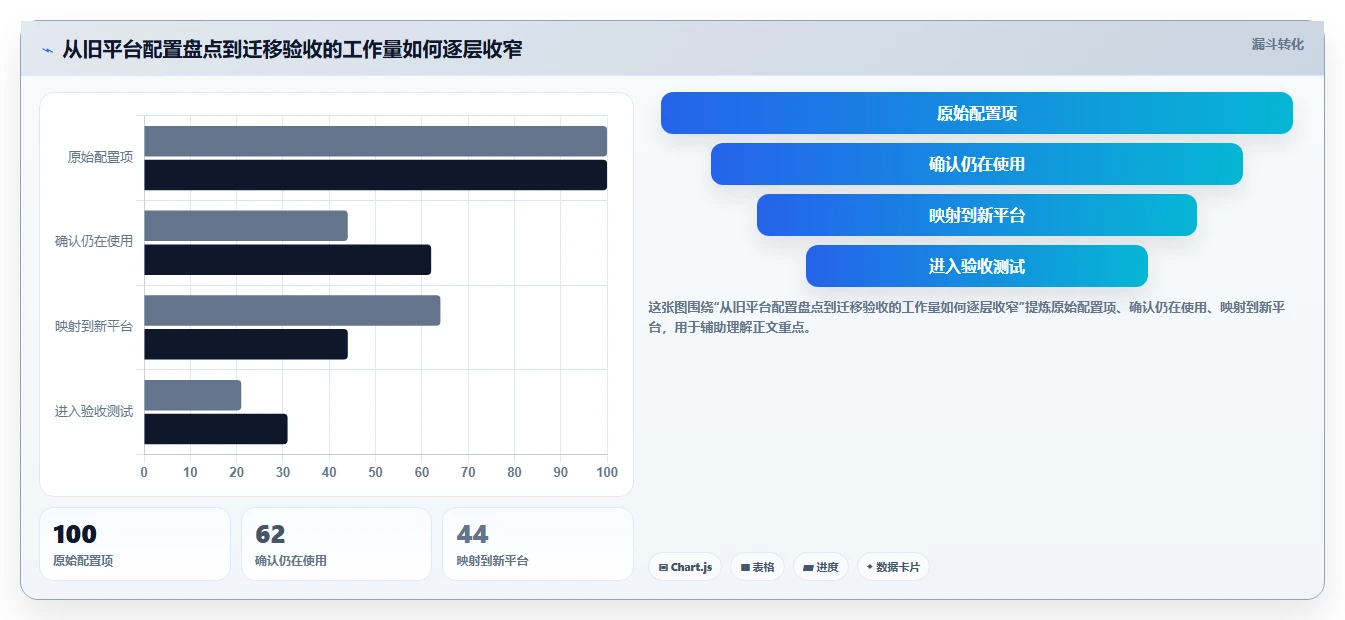Click the x-axis tick label 90
Viewport: 1345px width, 620px height.
coord(561,472)
